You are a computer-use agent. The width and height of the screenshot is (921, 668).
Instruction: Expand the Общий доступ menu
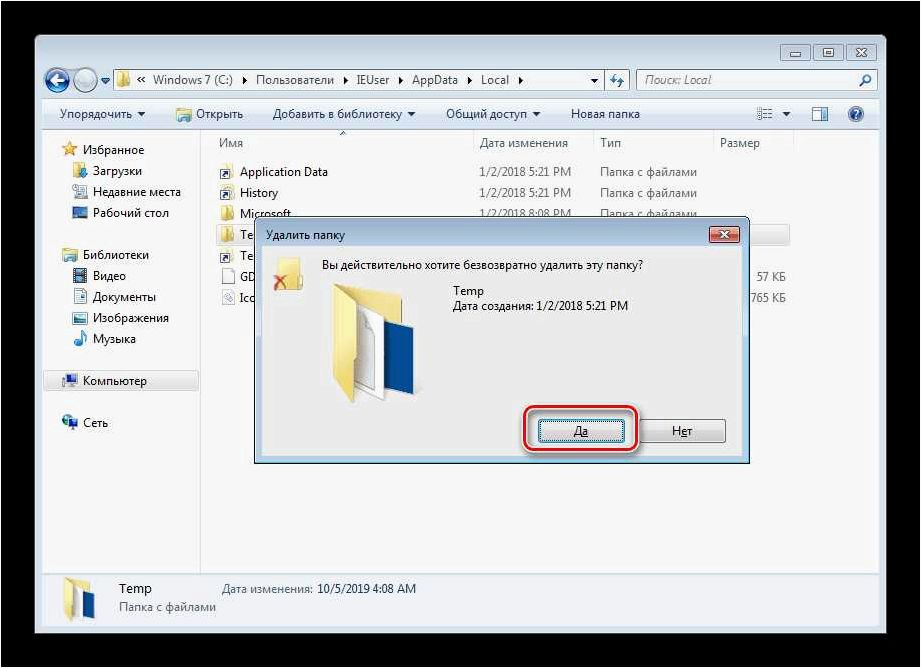tap(493, 114)
